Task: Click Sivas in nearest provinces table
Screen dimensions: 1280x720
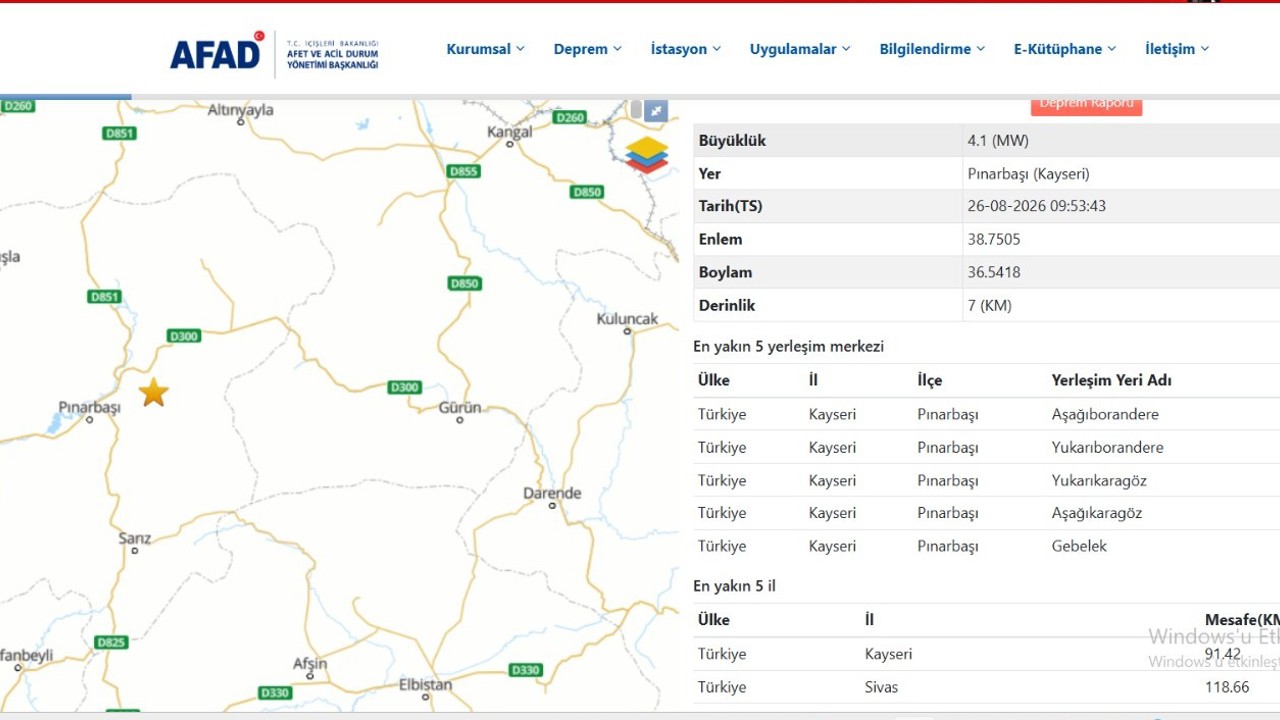Action: pyautogui.click(x=881, y=687)
